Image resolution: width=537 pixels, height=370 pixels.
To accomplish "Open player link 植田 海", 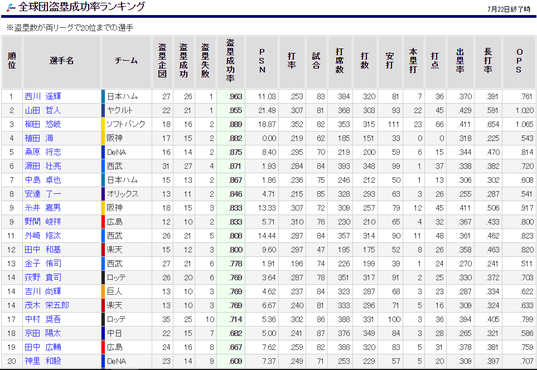I will (39, 138).
